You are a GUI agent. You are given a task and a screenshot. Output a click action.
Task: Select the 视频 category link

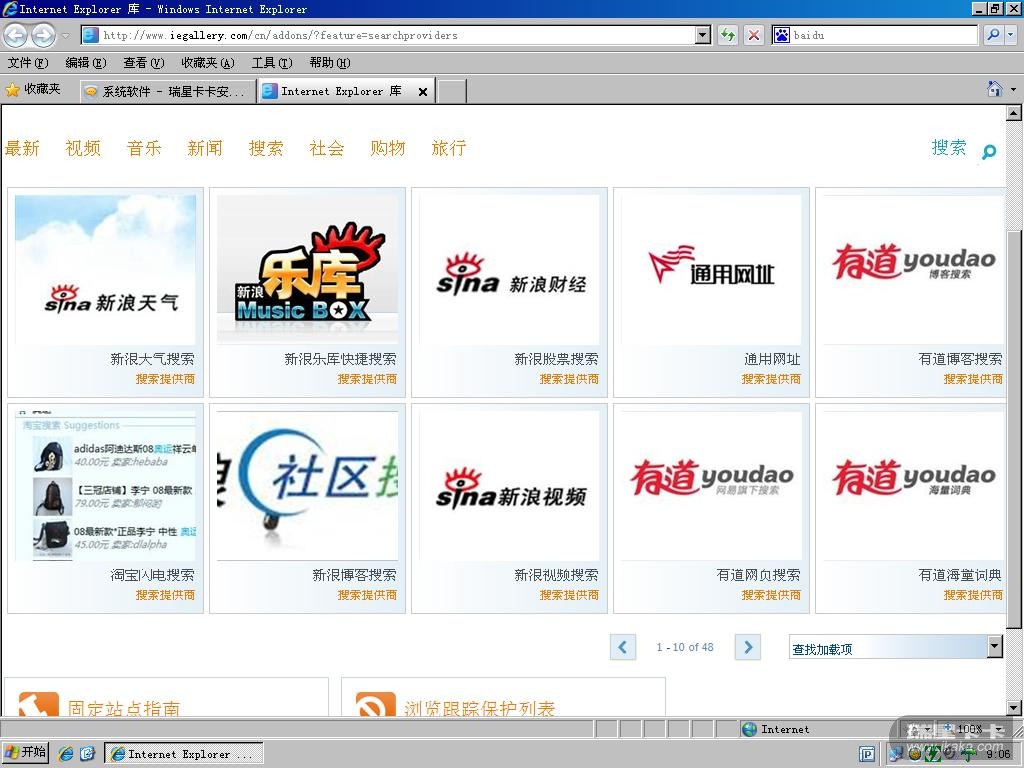83,148
